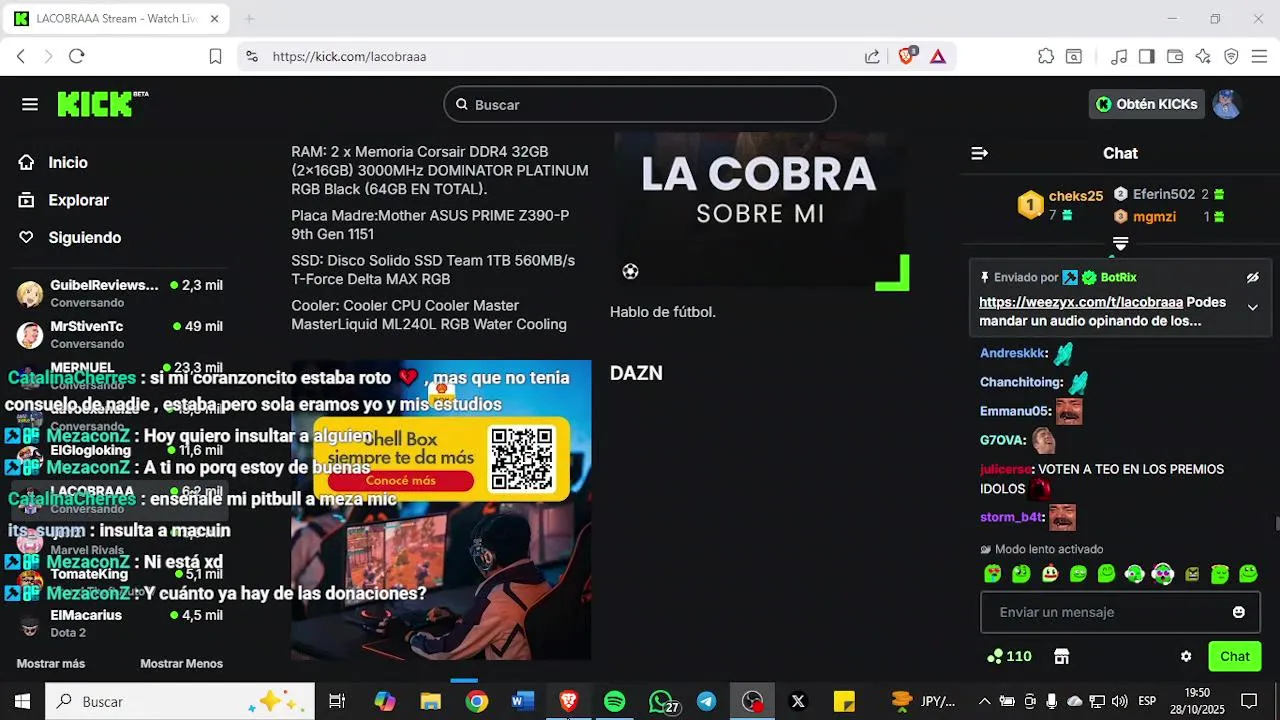The image size is (1280, 720).
Task: Open Brave Shields lion icon
Action: click(906, 57)
